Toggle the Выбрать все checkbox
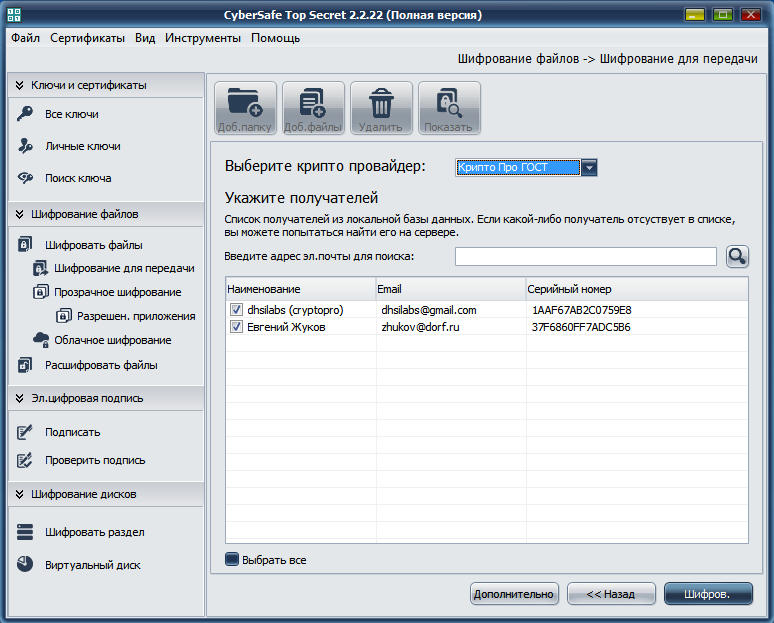 [x=232, y=559]
